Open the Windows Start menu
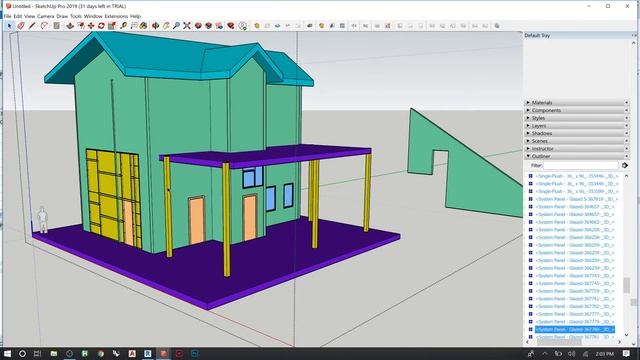640x360 pixels. 8,353
